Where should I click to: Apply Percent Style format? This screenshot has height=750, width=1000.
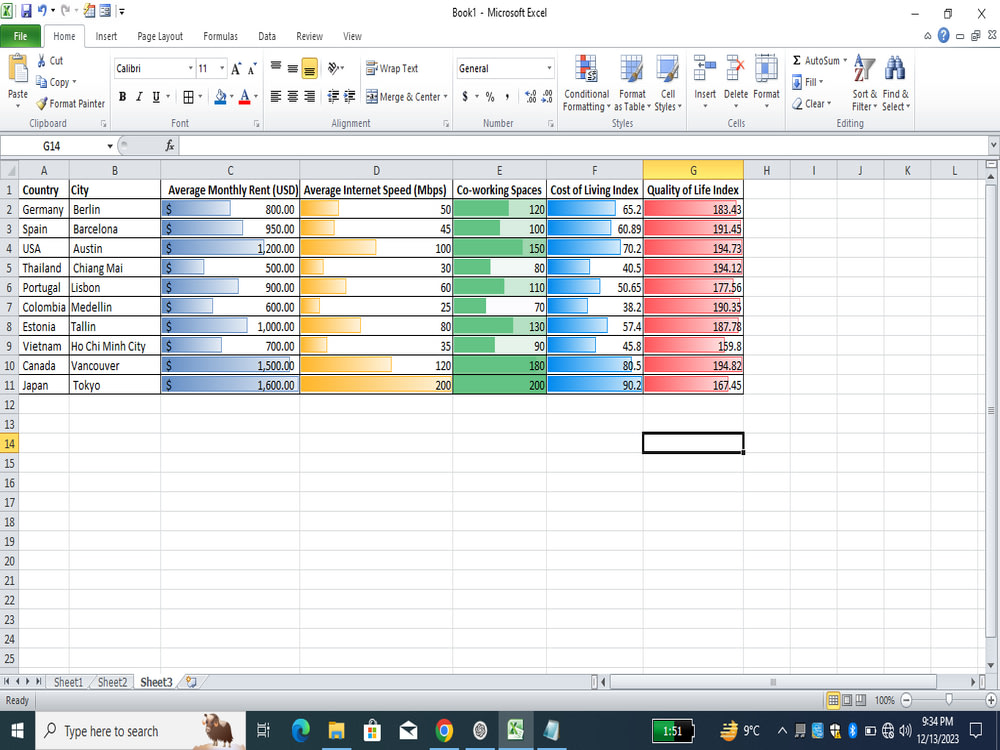(490, 96)
